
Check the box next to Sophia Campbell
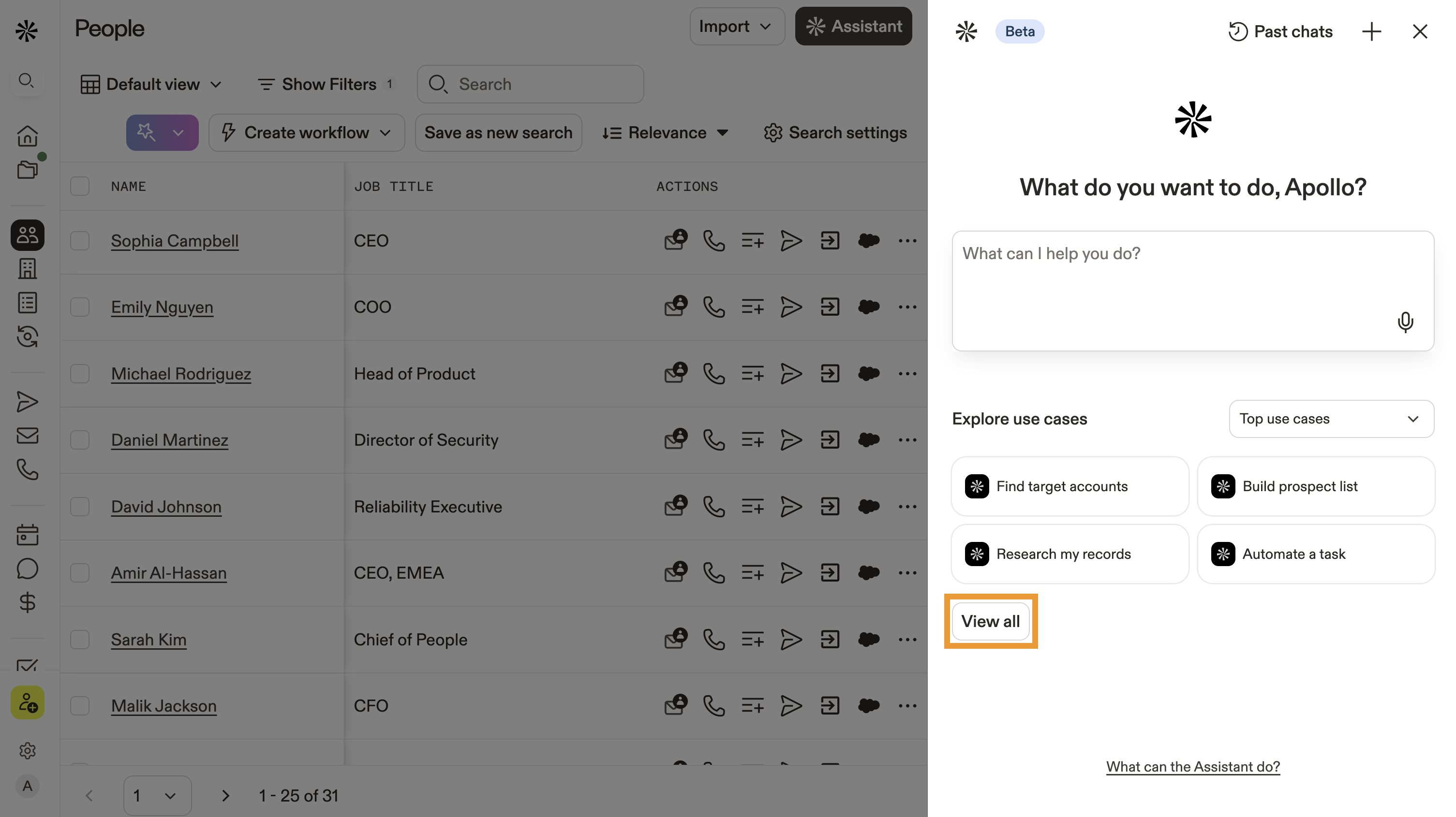80,241
